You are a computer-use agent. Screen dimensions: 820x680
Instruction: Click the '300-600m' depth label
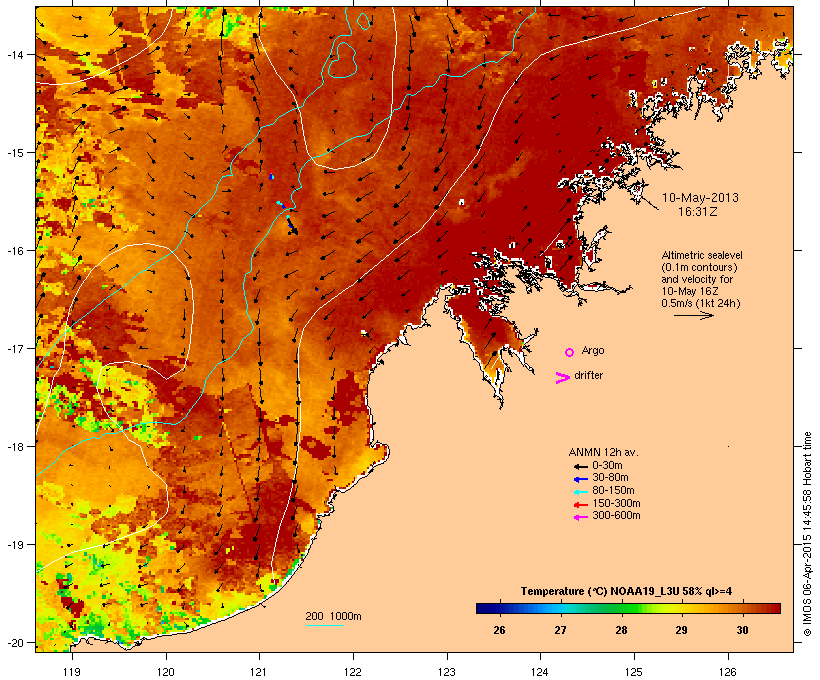(x=616, y=516)
